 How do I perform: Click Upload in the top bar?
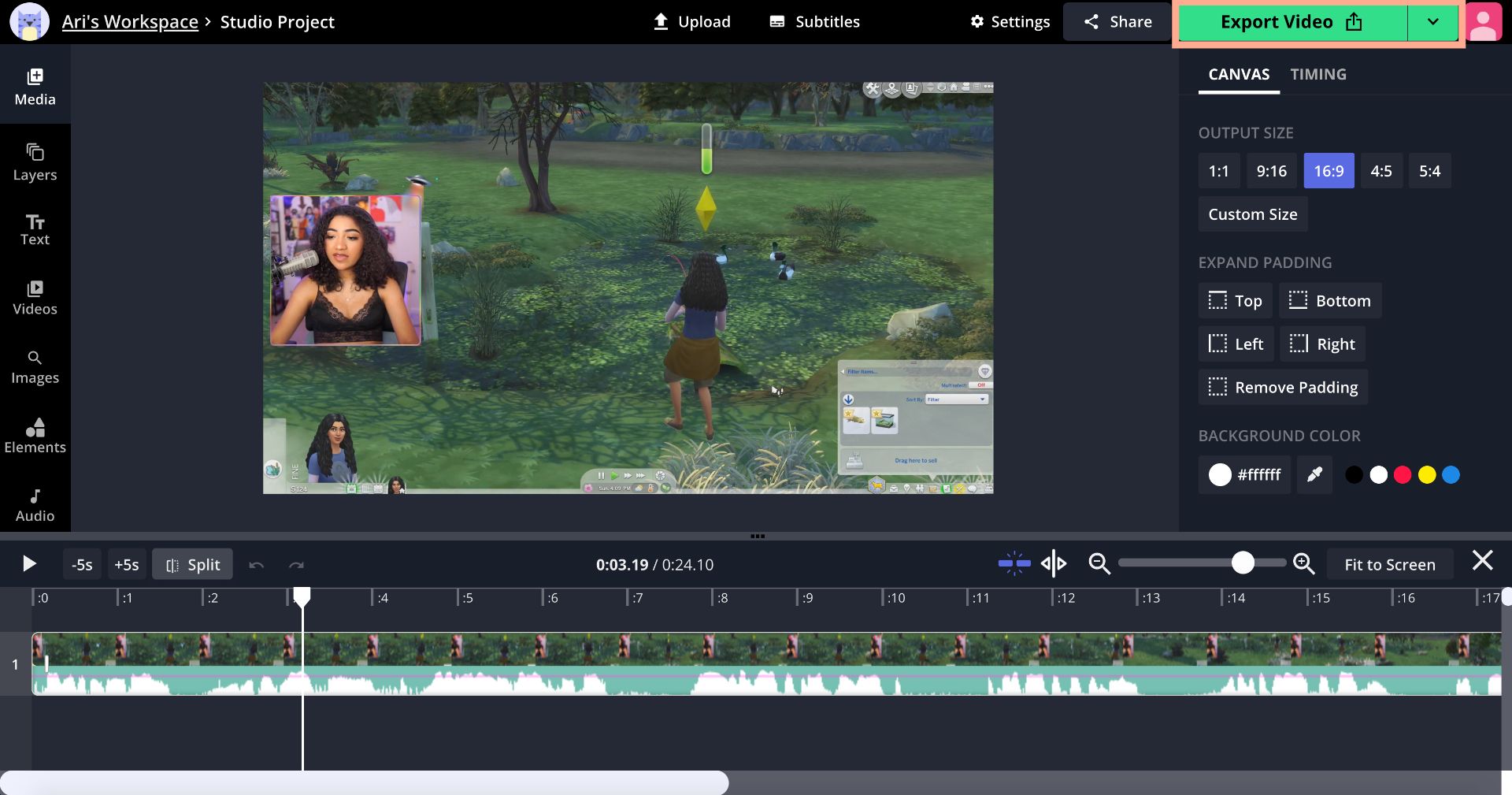pyautogui.click(x=692, y=22)
